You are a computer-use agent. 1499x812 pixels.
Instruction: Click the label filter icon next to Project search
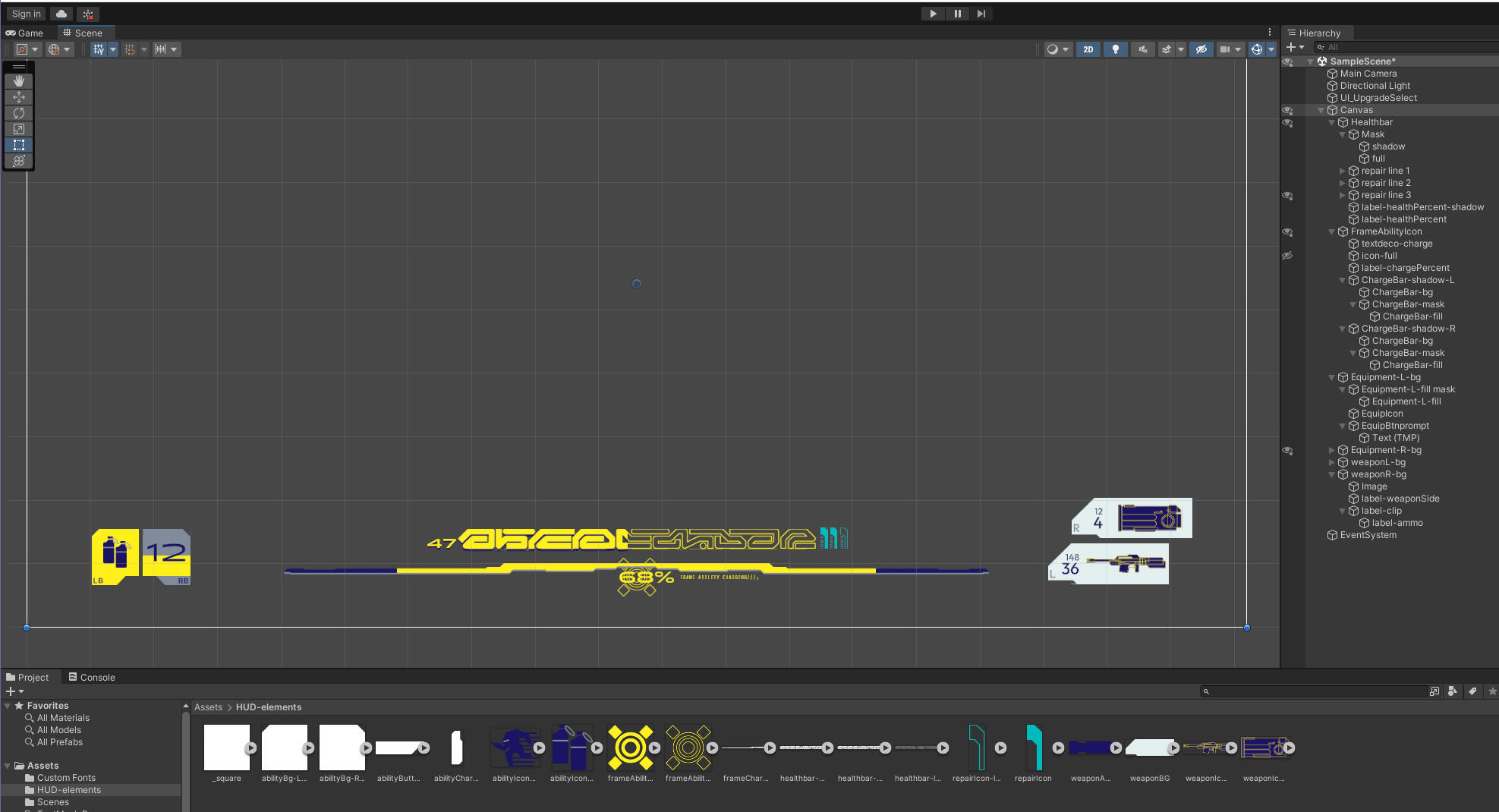(1473, 691)
